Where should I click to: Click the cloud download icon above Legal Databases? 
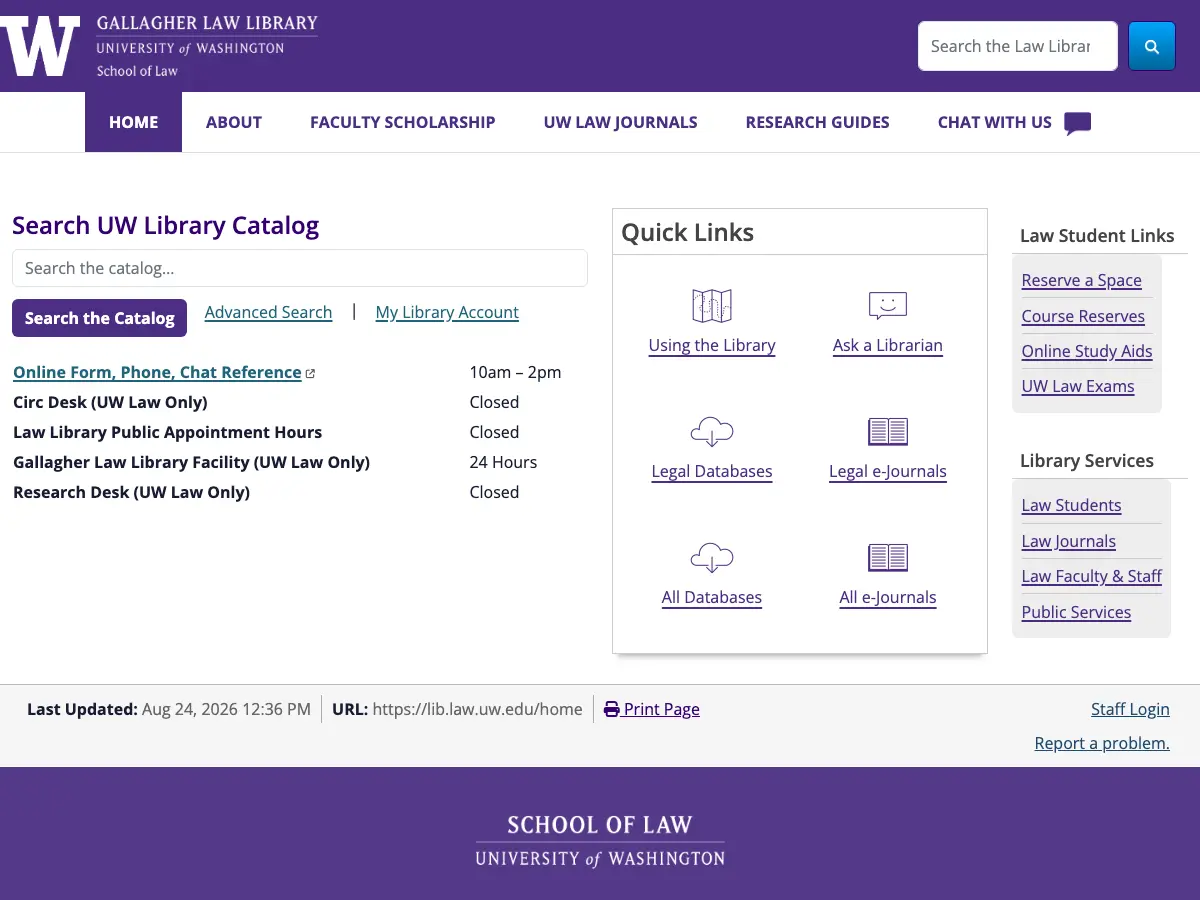pyautogui.click(x=712, y=432)
